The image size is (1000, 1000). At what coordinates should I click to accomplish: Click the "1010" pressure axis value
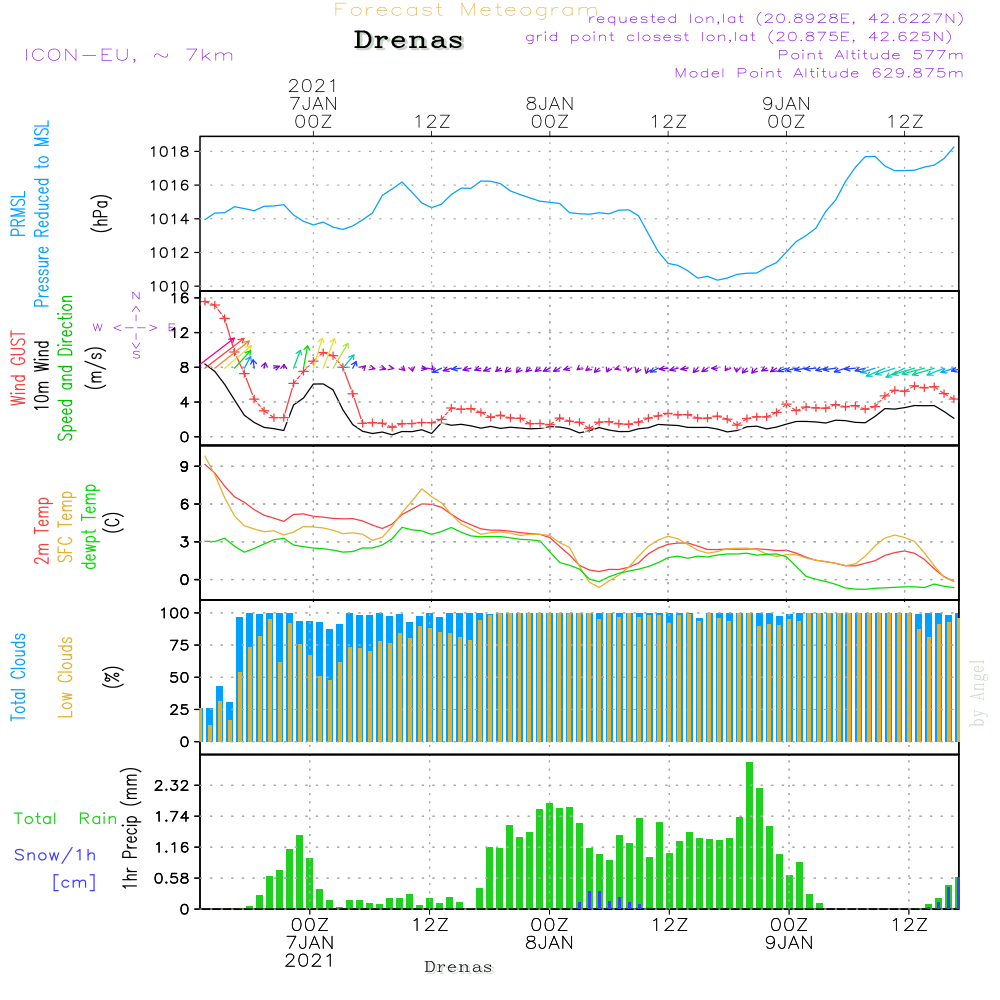[170, 286]
